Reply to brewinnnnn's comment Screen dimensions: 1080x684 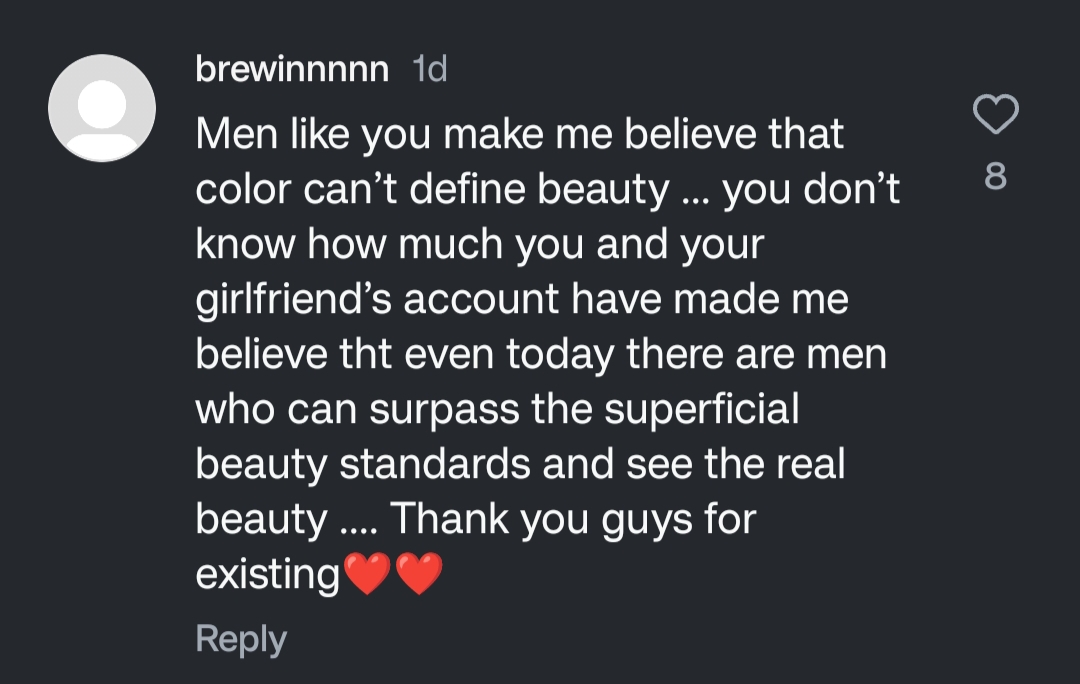tap(241, 639)
